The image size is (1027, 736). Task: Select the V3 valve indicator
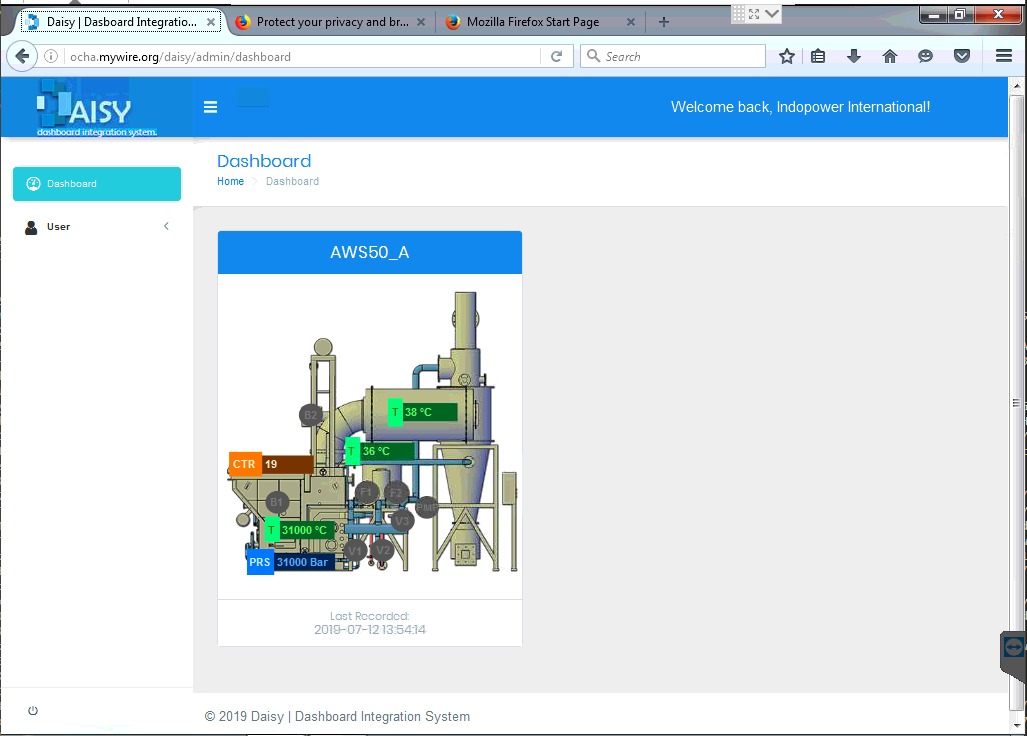point(402,520)
